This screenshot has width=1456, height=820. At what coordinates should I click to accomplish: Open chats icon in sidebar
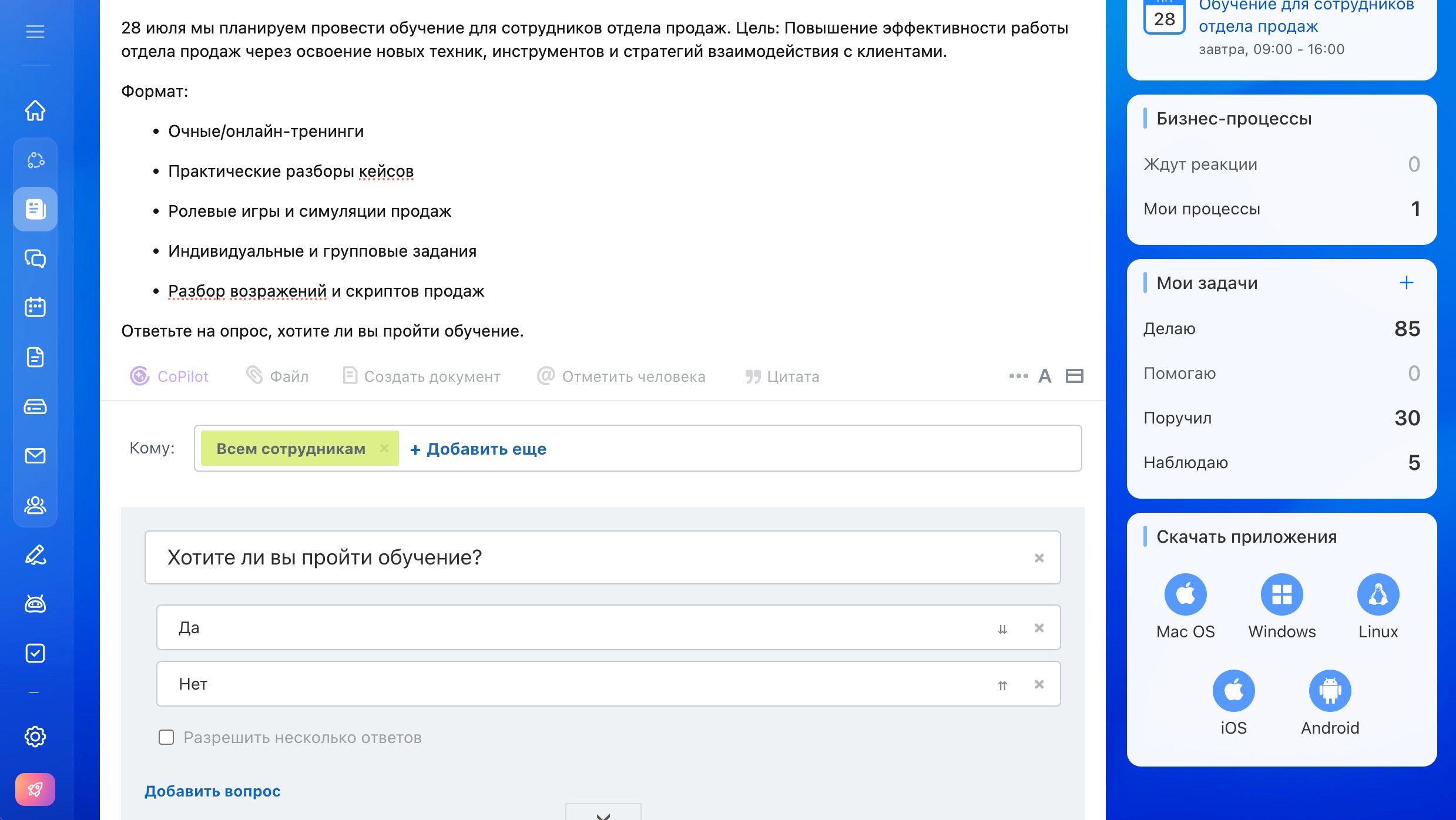pyautogui.click(x=35, y=258)
